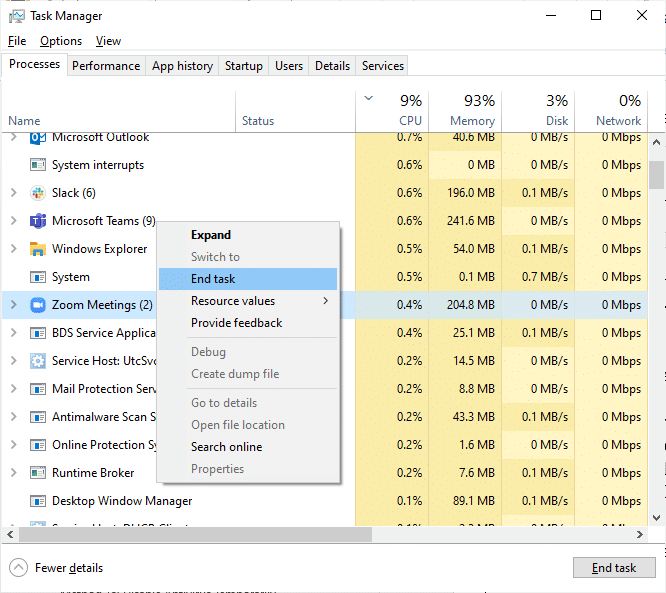
Task: Expand the Zoom Meetings process group
Action: [x=13, y=305]
